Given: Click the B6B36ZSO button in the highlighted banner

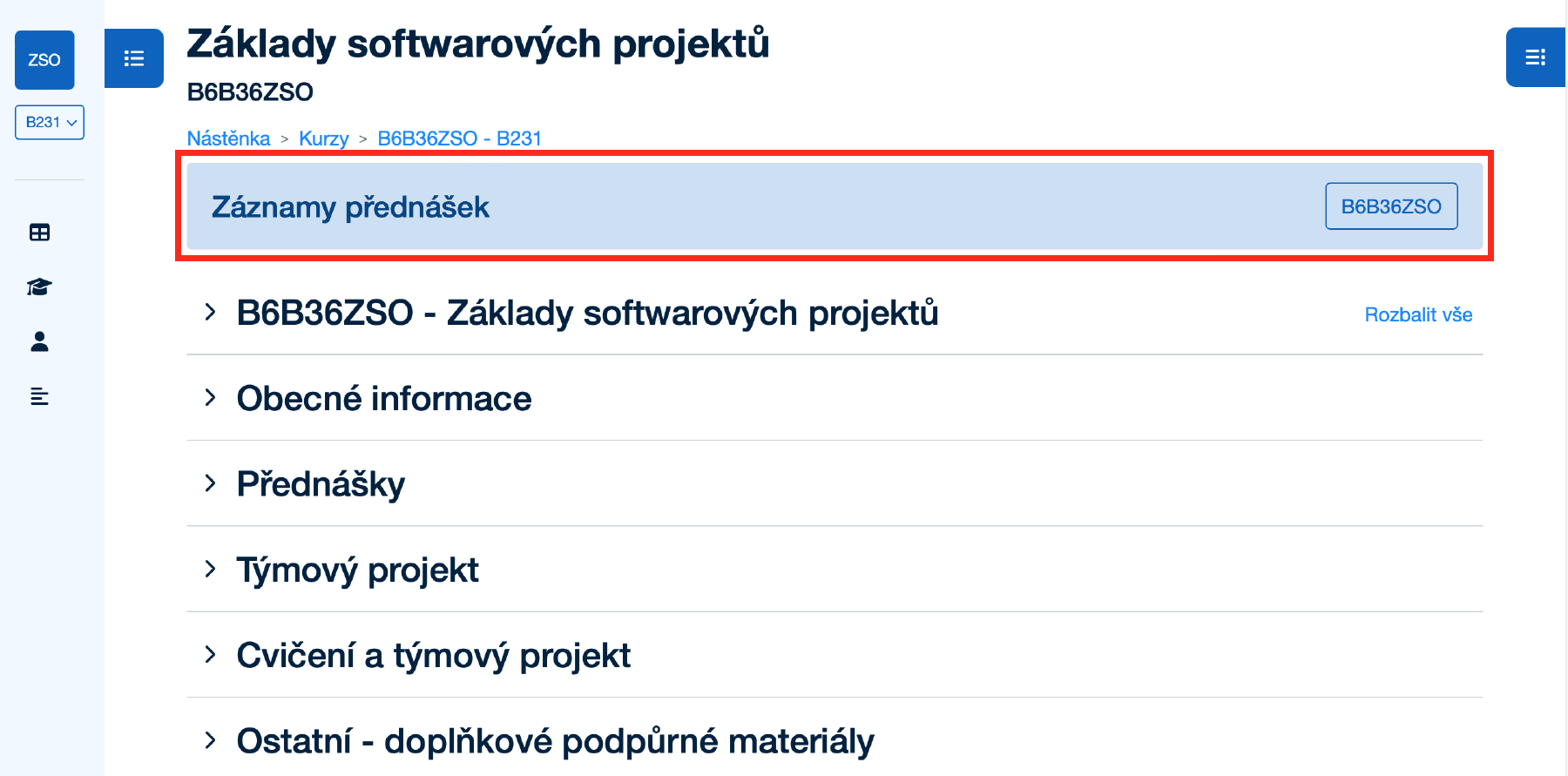Looking at the screenshot, I should [x=1391, y=206].
